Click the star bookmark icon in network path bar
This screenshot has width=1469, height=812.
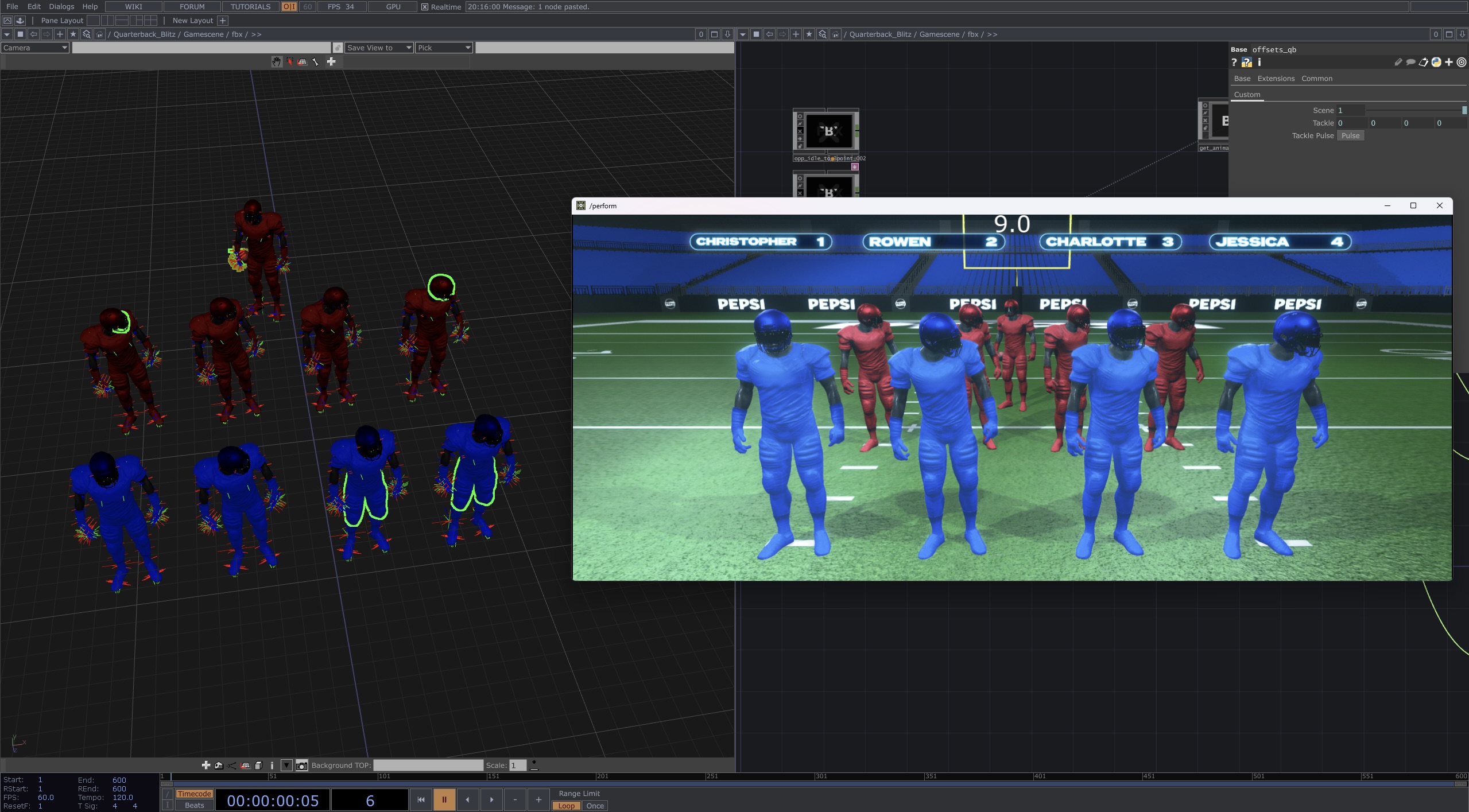click(x=809, y=34)
